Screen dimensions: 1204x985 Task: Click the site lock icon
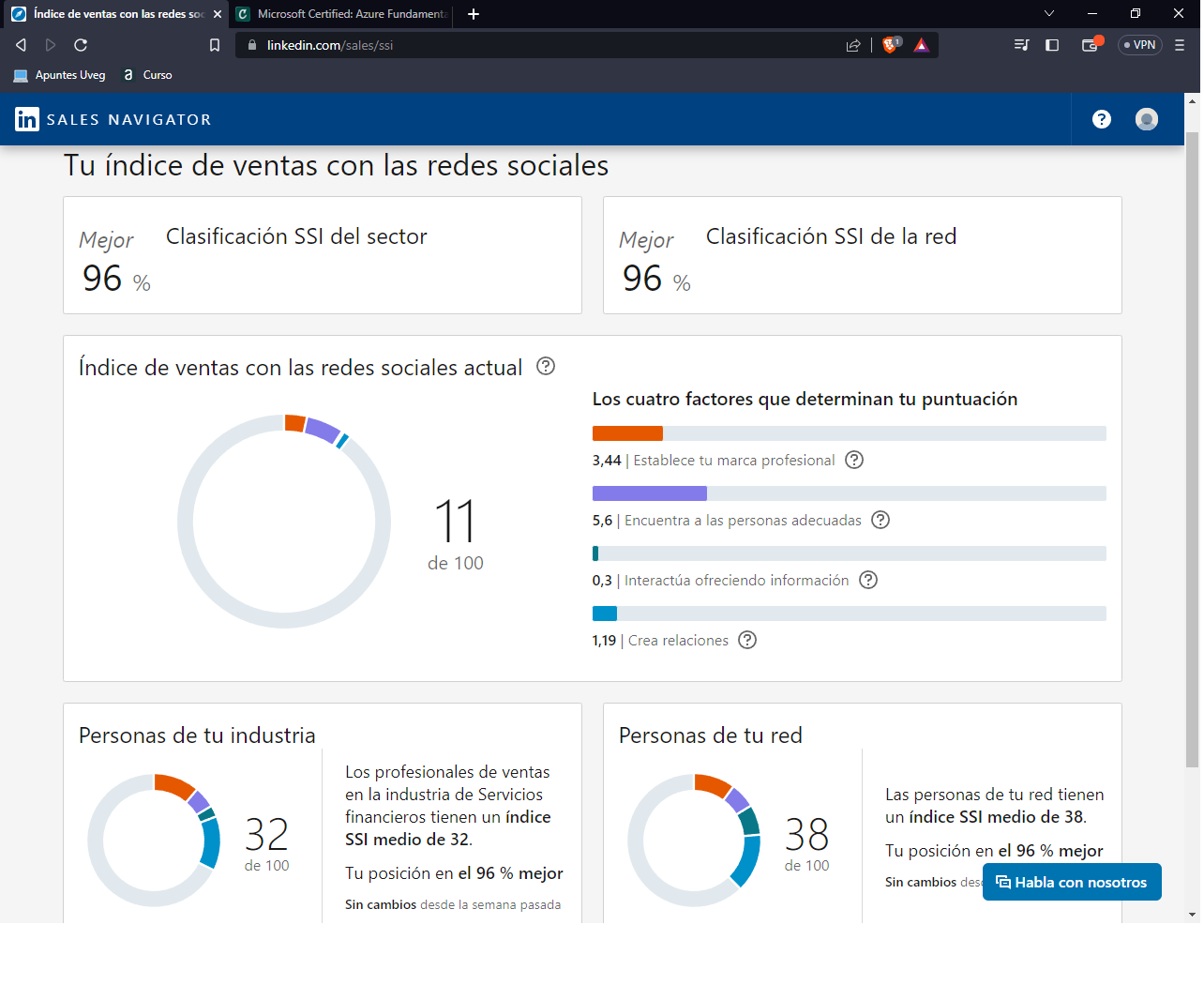252,45
